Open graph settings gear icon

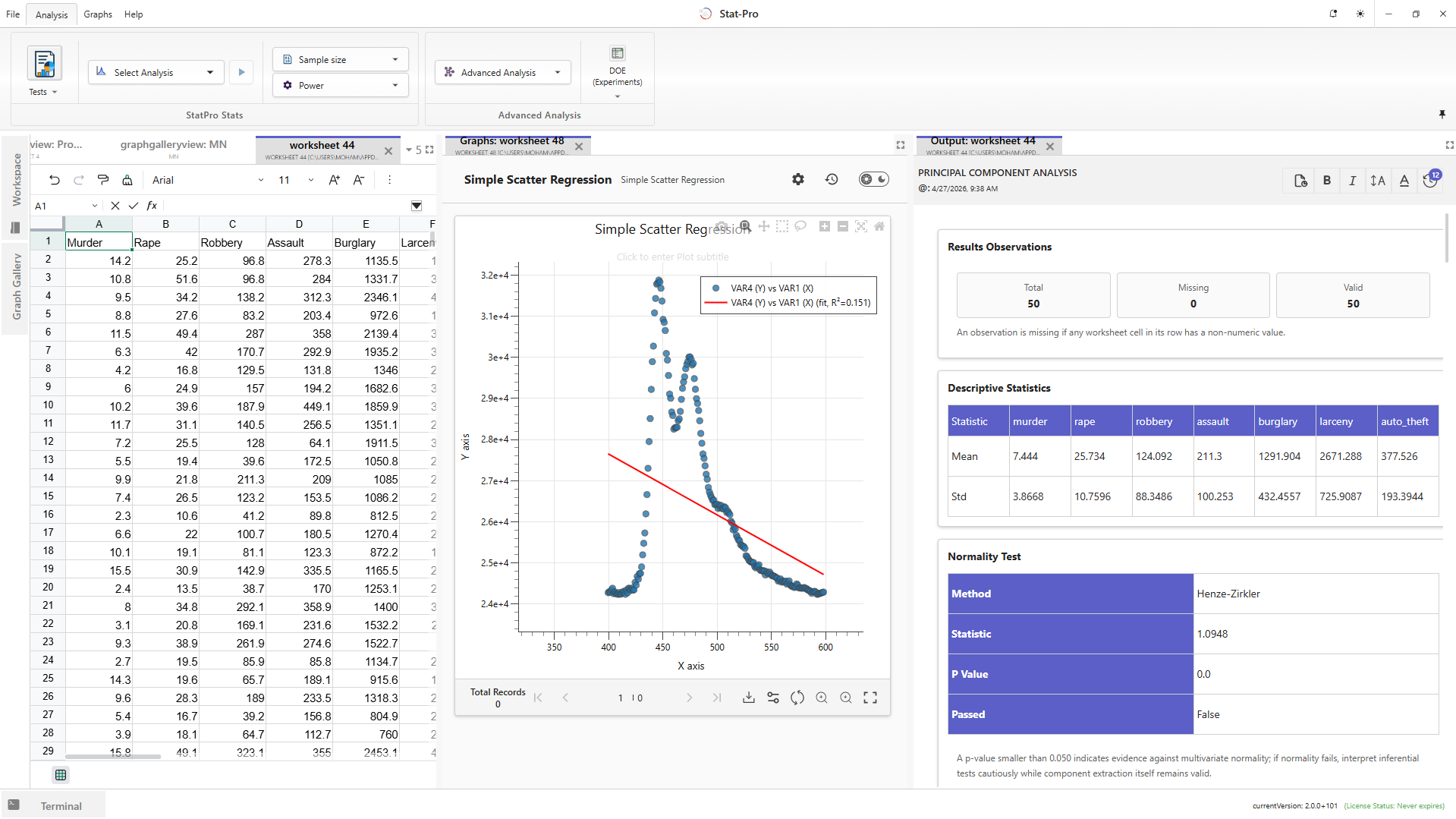pos(797,180)
